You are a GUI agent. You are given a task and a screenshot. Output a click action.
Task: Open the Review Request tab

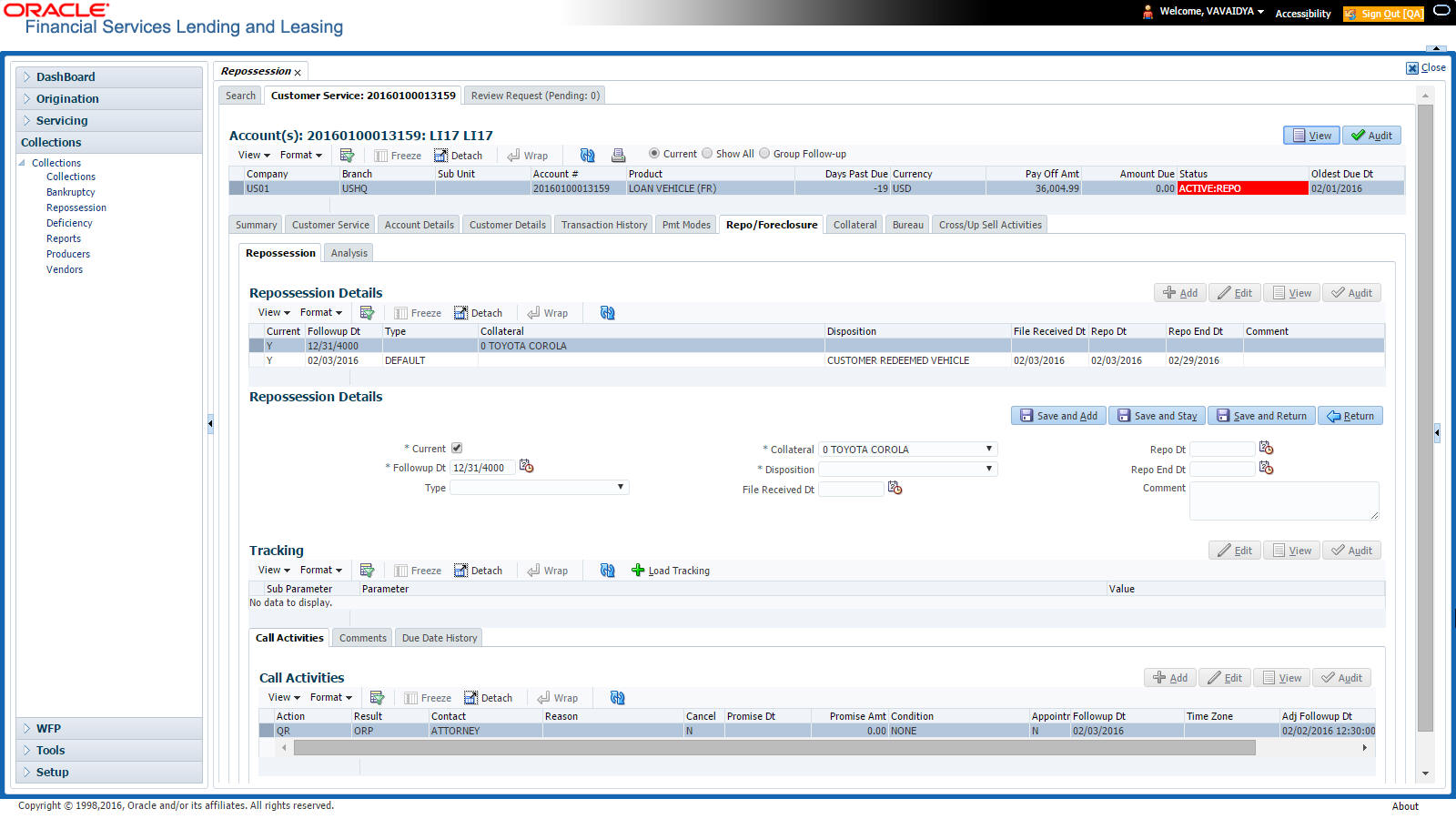coord(535,96)
